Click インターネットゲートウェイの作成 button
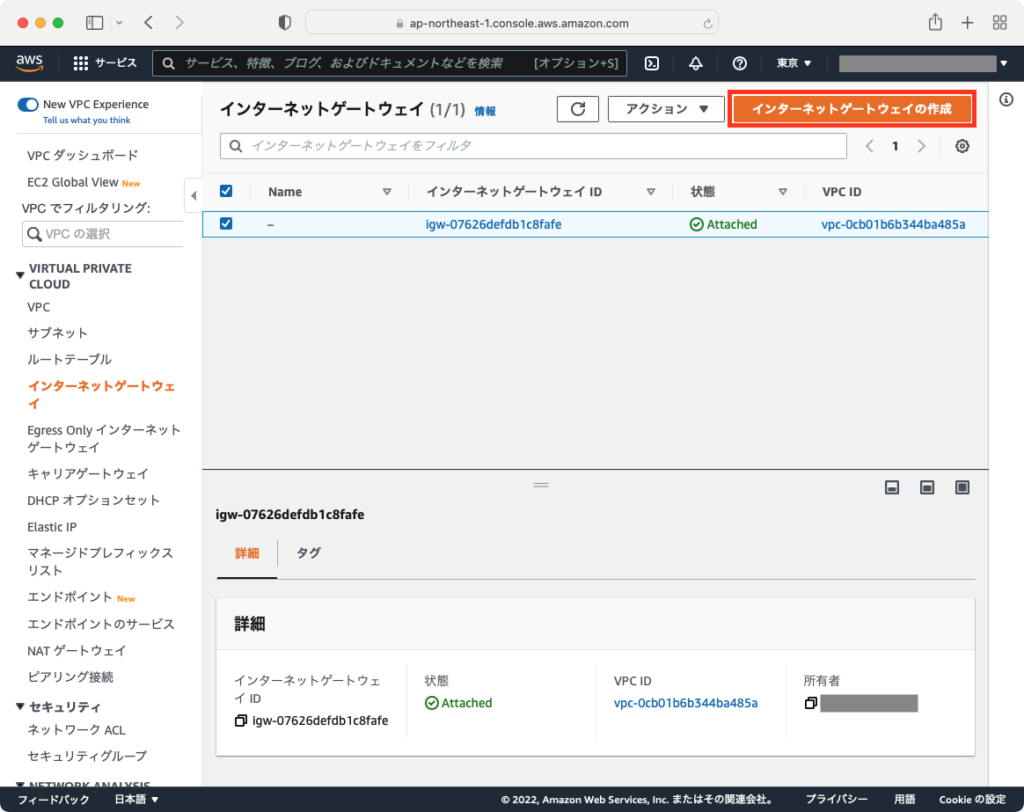 tap(852, 108)
